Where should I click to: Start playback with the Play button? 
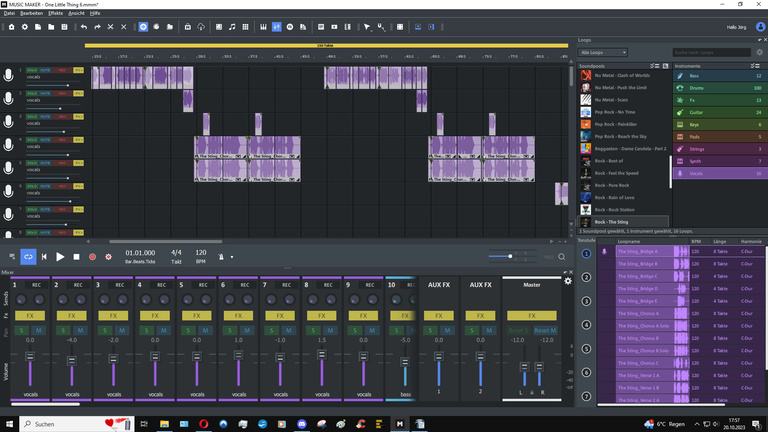click(x=60, y=257)
